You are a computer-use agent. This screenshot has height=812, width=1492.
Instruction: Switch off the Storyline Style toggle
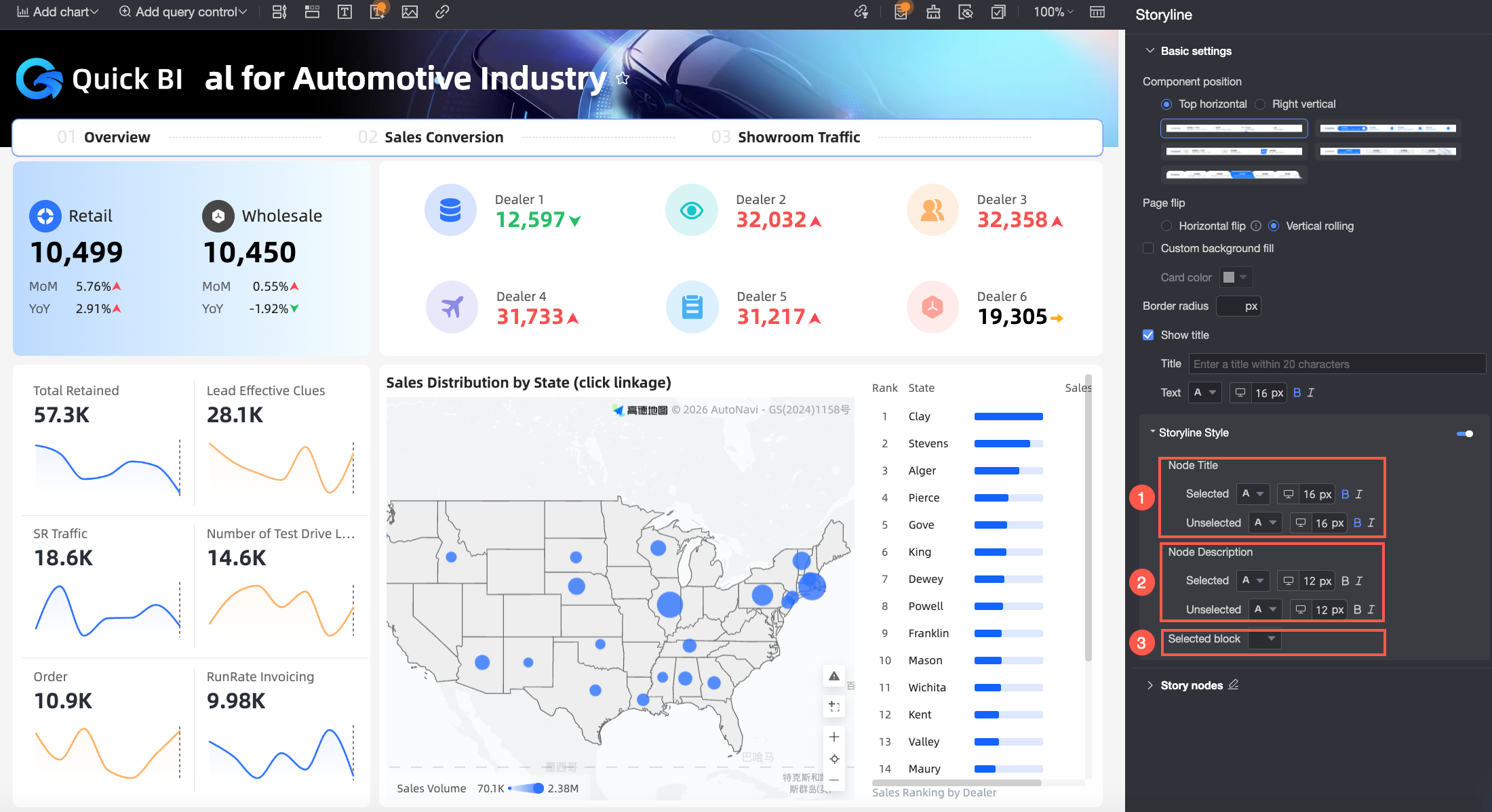[x=1465, y=433]
